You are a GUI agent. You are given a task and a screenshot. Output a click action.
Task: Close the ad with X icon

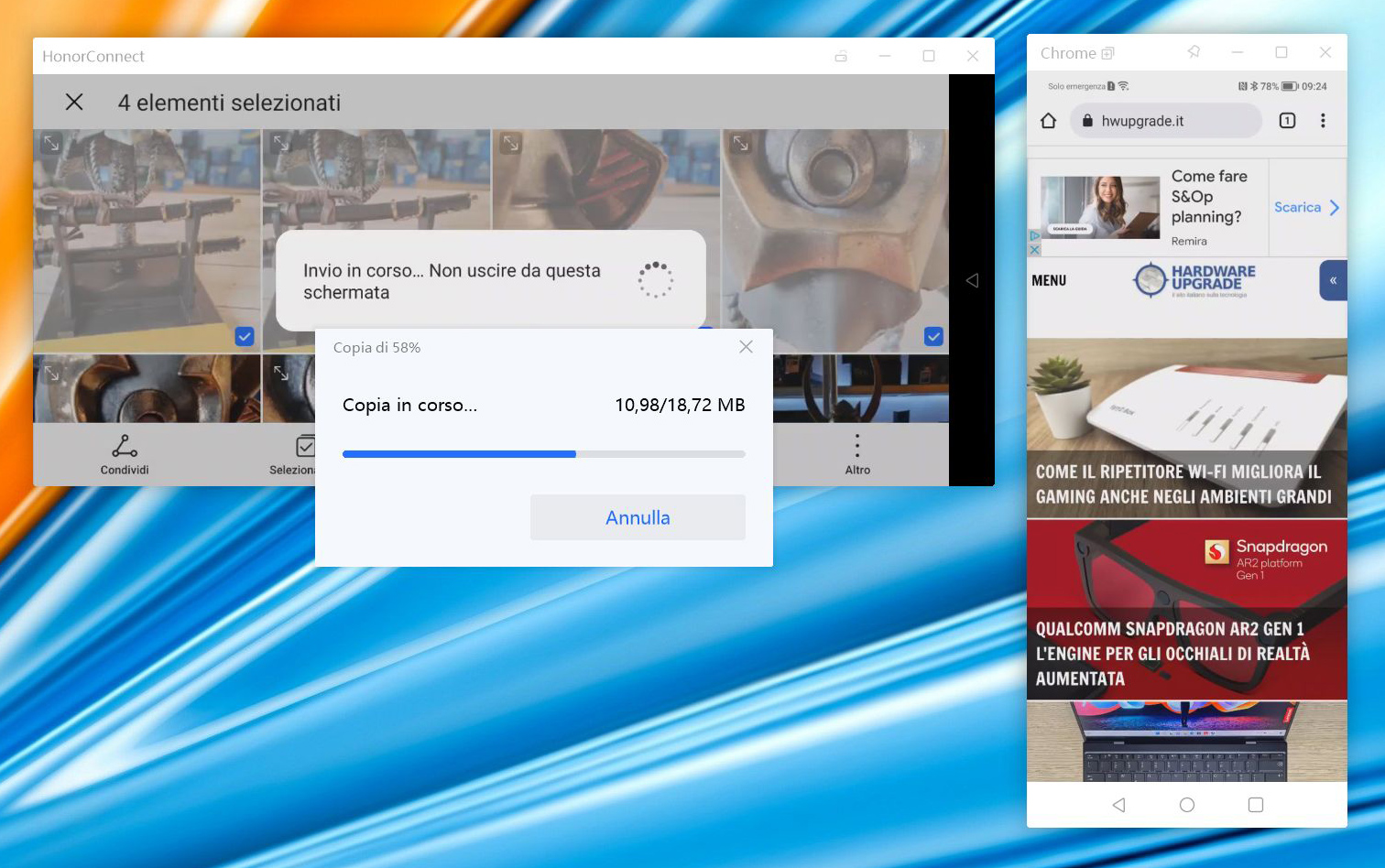coord(1034,249)
